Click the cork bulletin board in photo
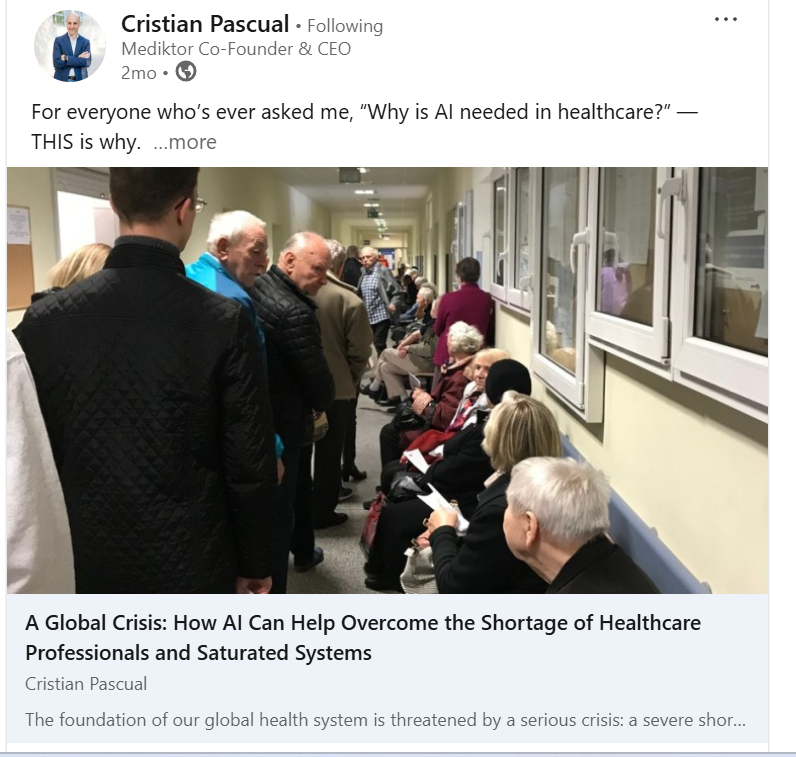The width and height of the screenshot is (796, 757). point(19,257)
